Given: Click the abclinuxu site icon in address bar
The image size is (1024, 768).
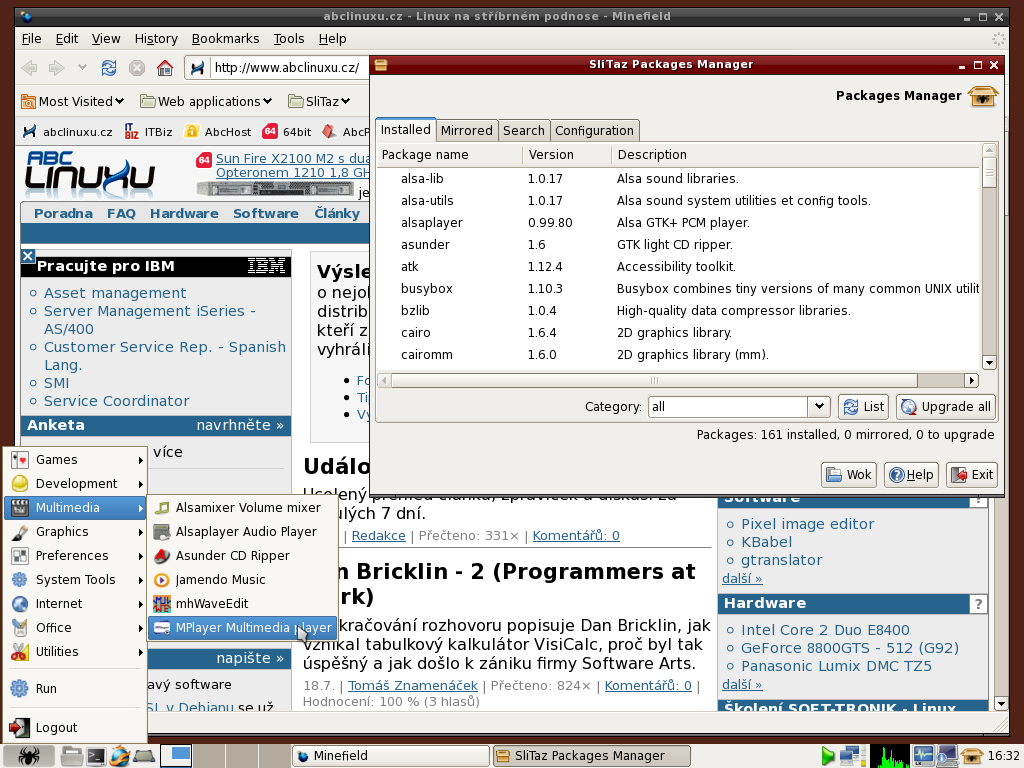Looking at the screenshot, I should pyautogui.click(x=197, y=67).
